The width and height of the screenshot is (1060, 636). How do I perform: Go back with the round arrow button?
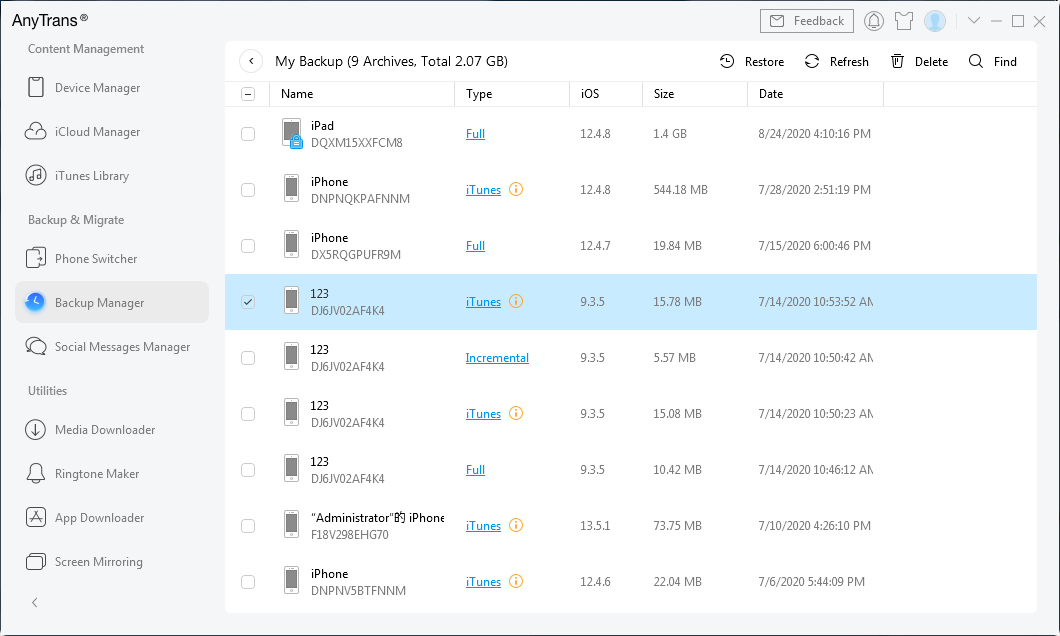251,62
